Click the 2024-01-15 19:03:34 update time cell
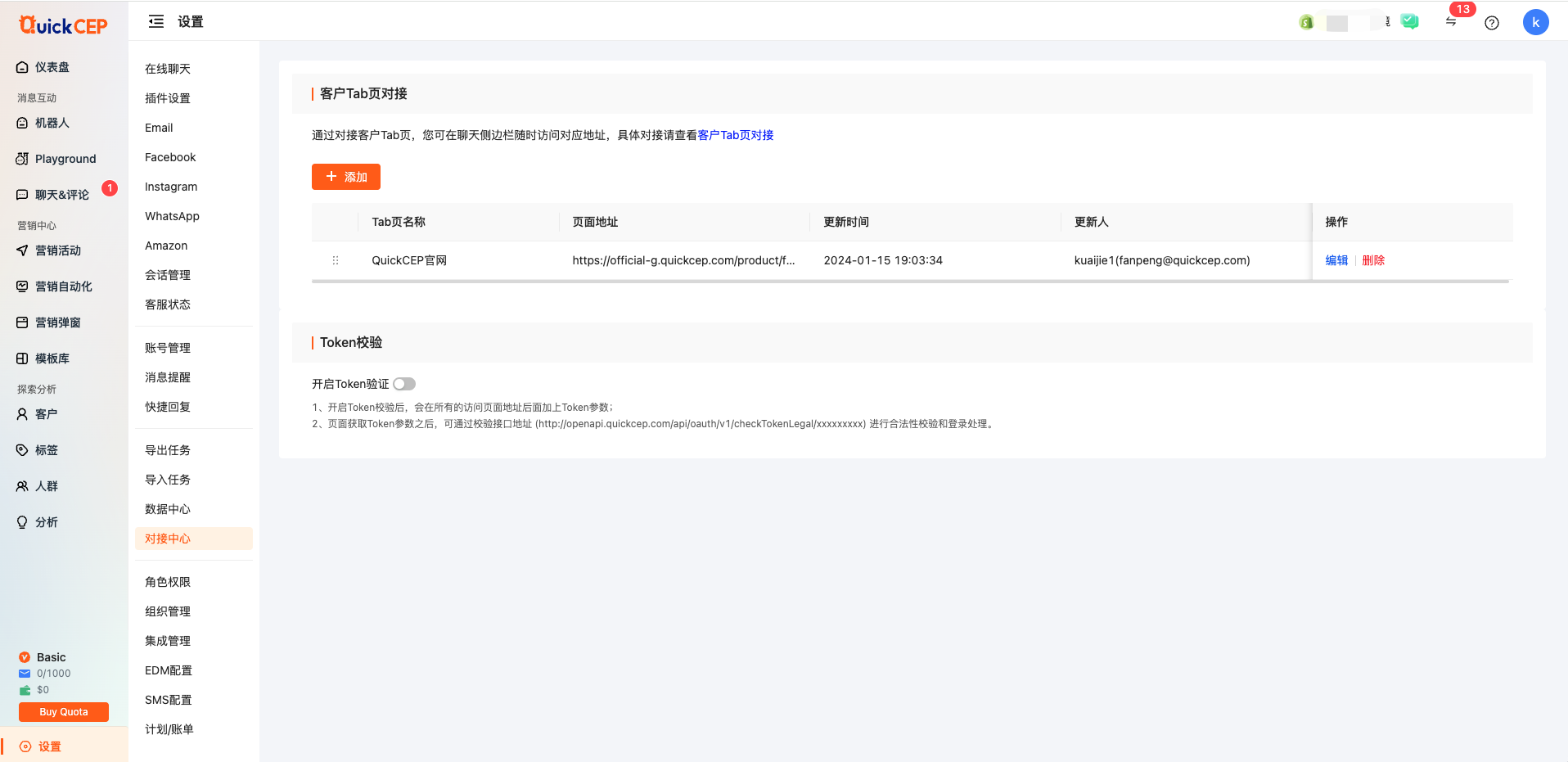 883,260
